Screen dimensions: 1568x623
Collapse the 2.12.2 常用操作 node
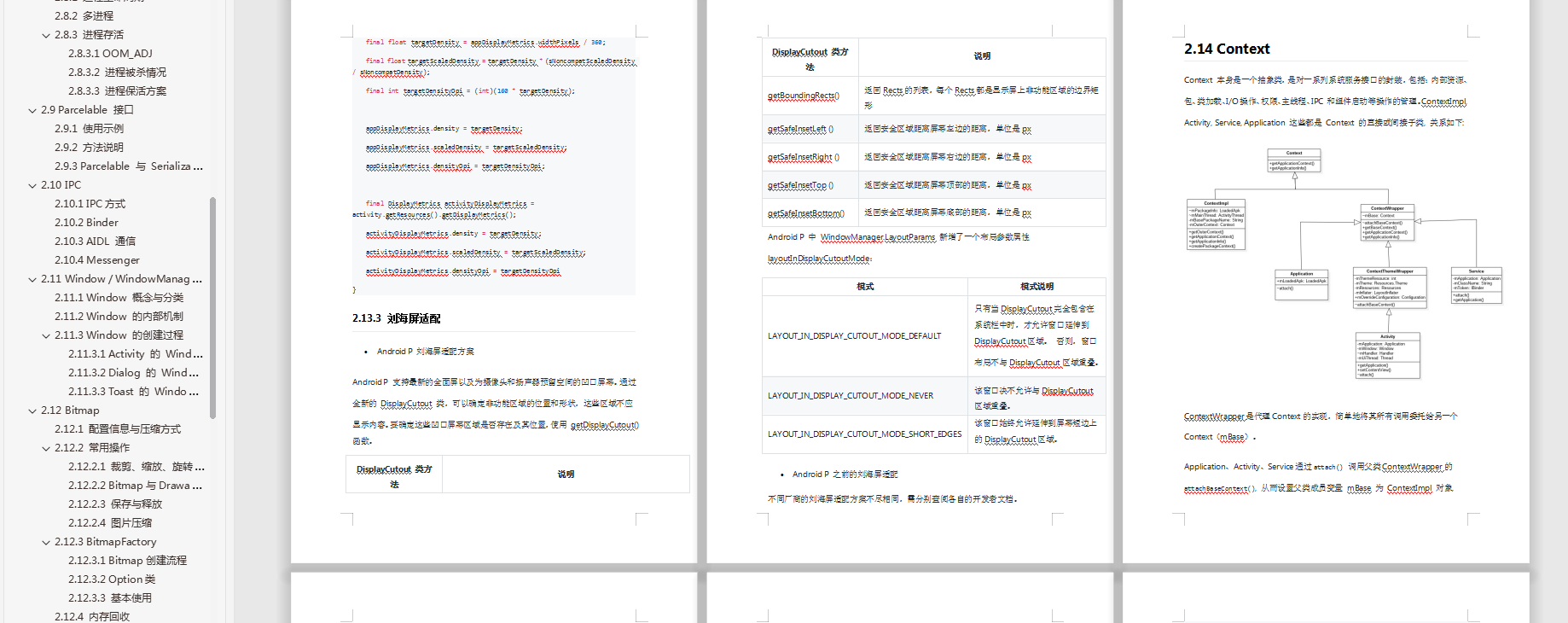[x=46, y=448]
